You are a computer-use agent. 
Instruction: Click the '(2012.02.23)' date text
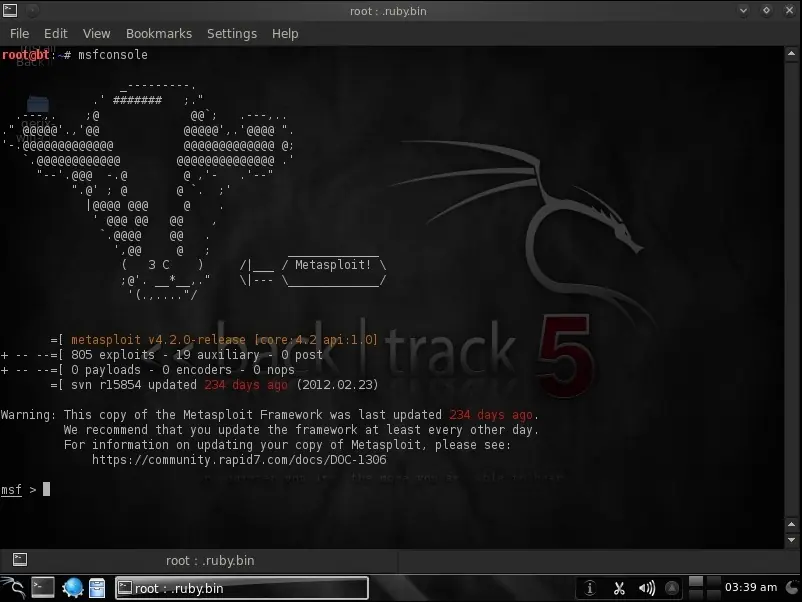click(337, 385)
